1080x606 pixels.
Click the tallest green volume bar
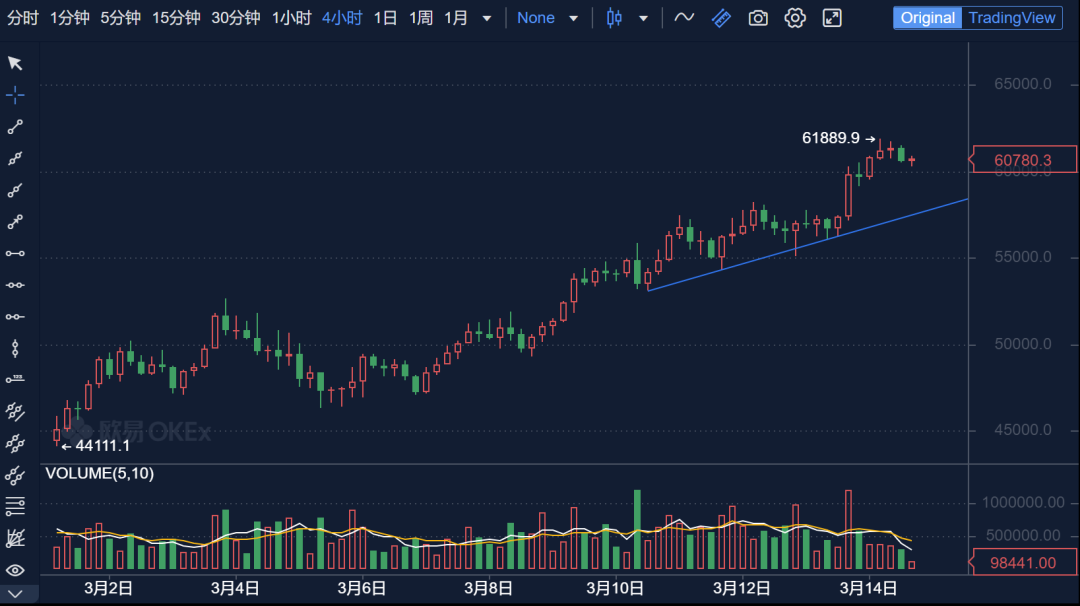(637, 530)
